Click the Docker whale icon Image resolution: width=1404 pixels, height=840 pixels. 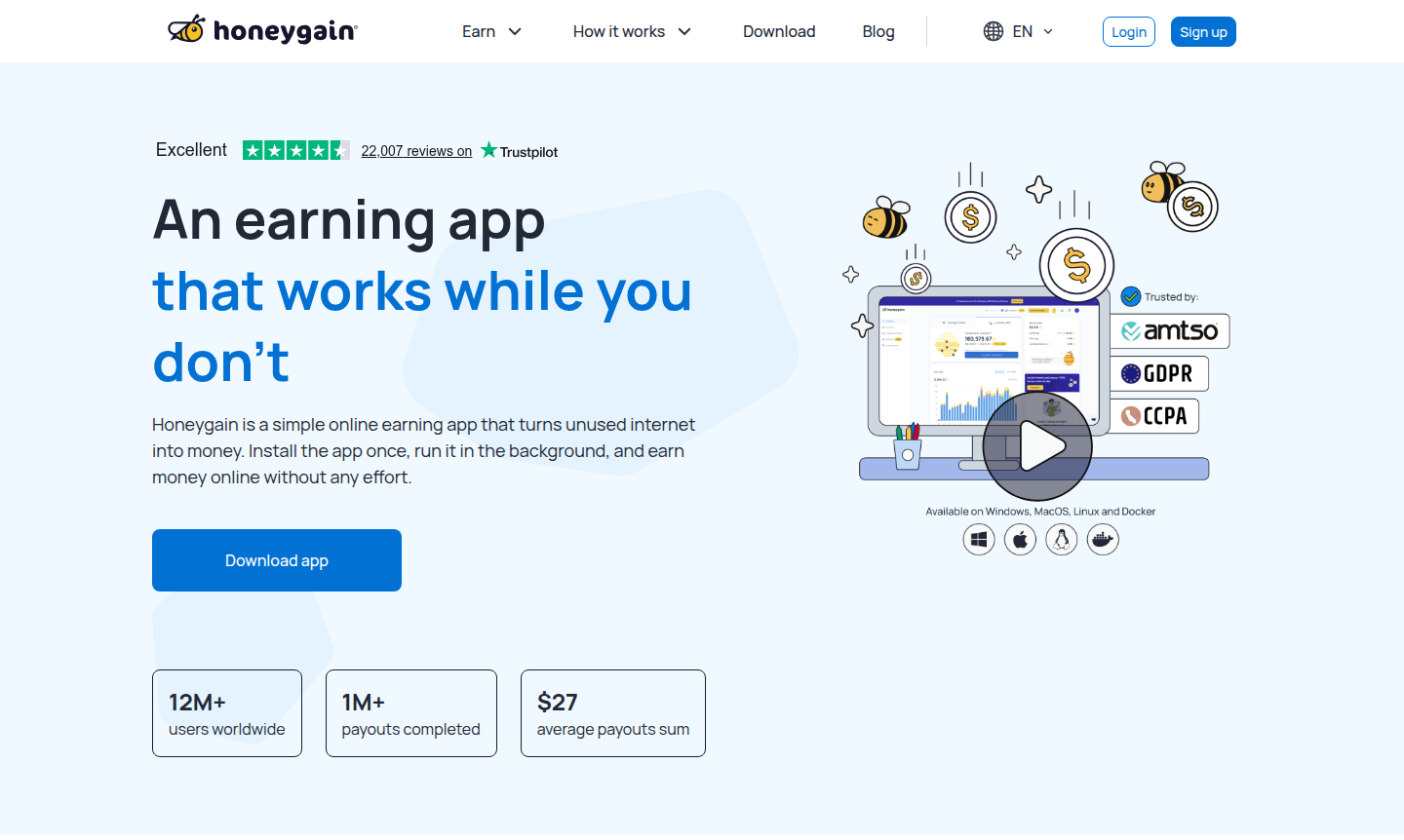(1103, 539)
